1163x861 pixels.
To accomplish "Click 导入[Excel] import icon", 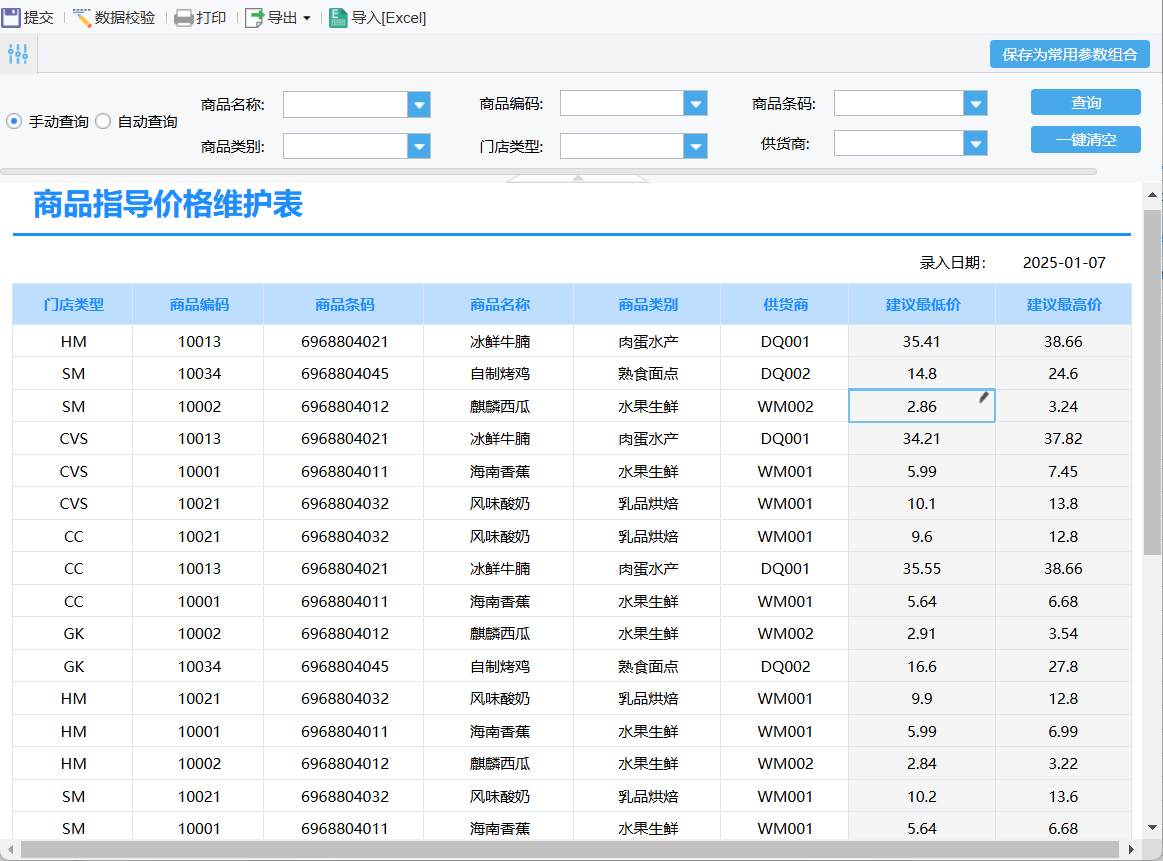I will (339, 17).
